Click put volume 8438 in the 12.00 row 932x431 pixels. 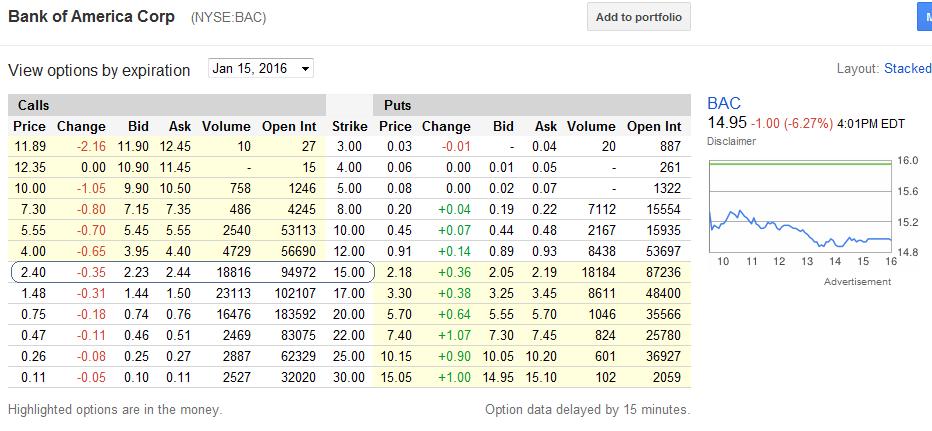[600, 251]
